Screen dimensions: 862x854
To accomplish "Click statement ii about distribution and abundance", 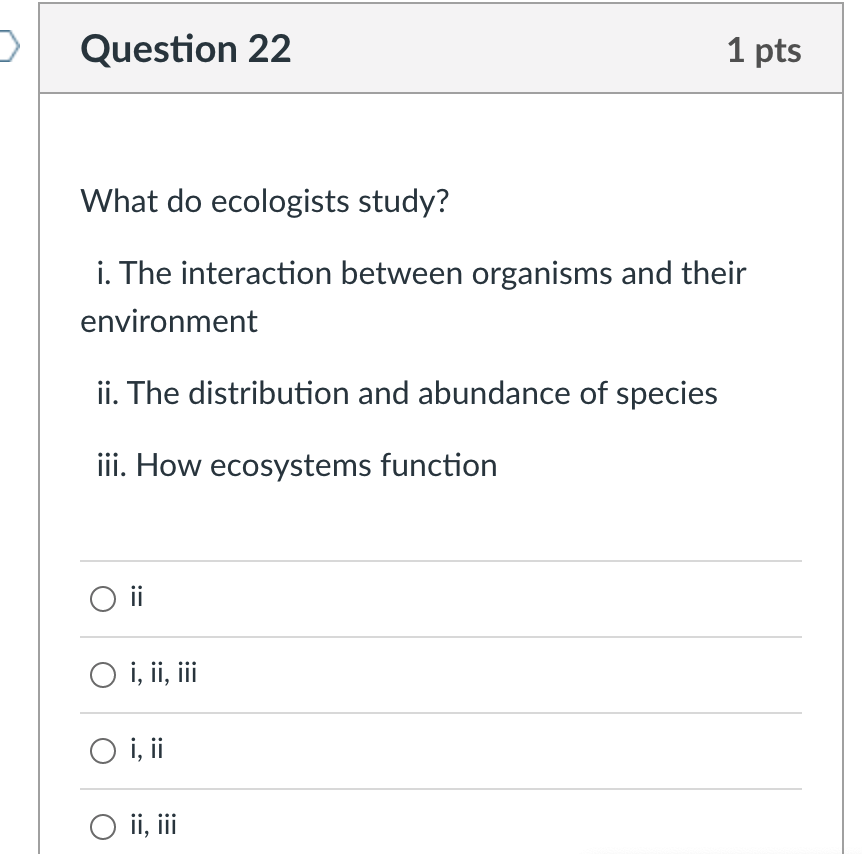I will 404,393.
